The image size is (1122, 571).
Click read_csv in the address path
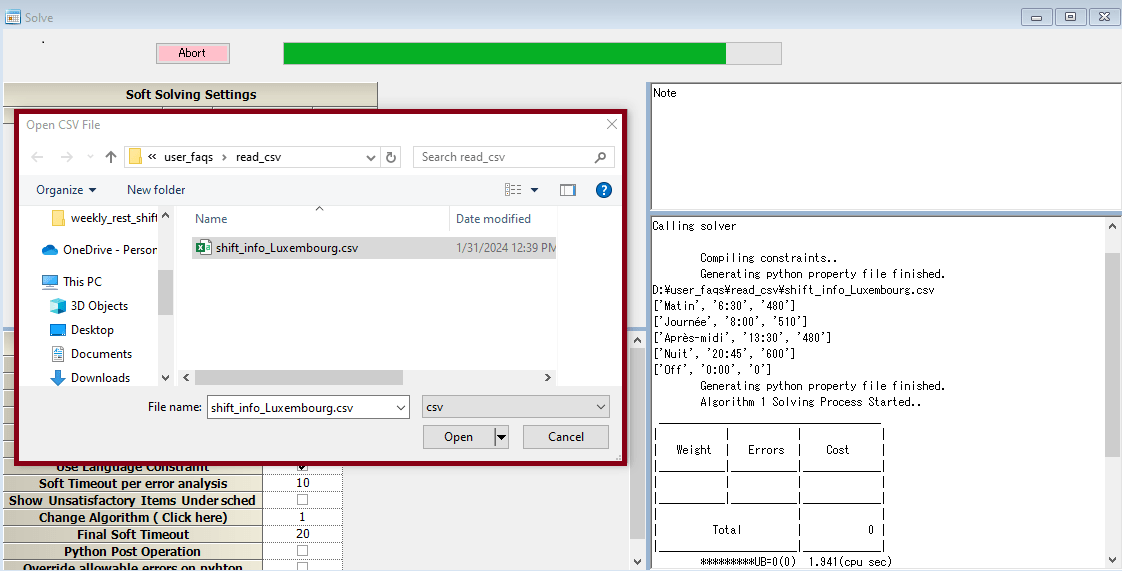coord(258,157)
